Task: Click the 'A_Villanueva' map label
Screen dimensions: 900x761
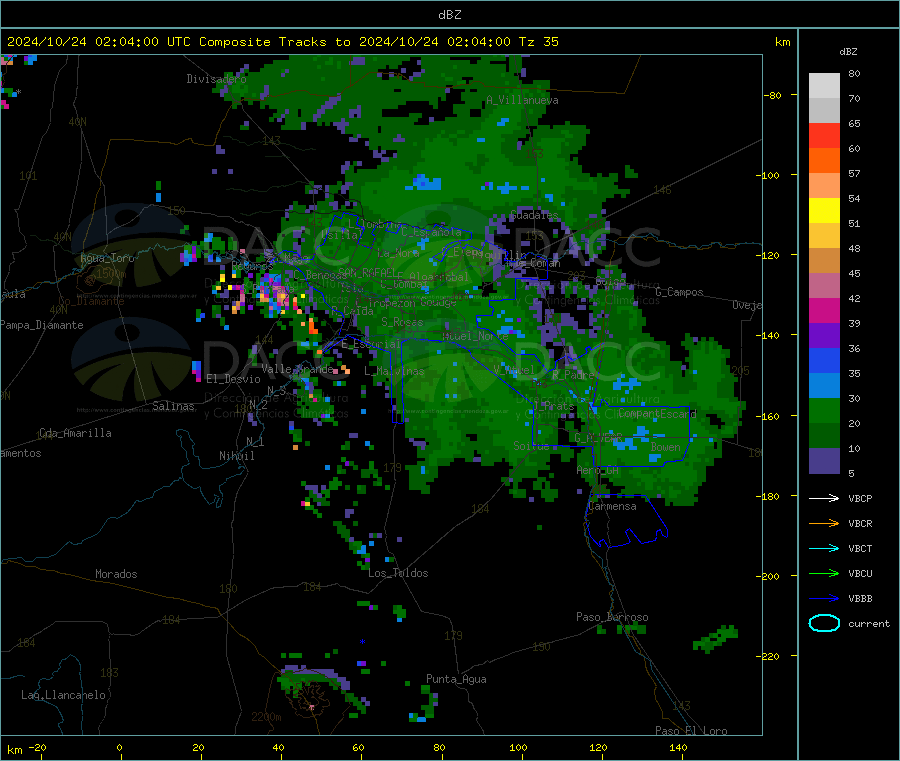Action: click(x=522, y=100)
